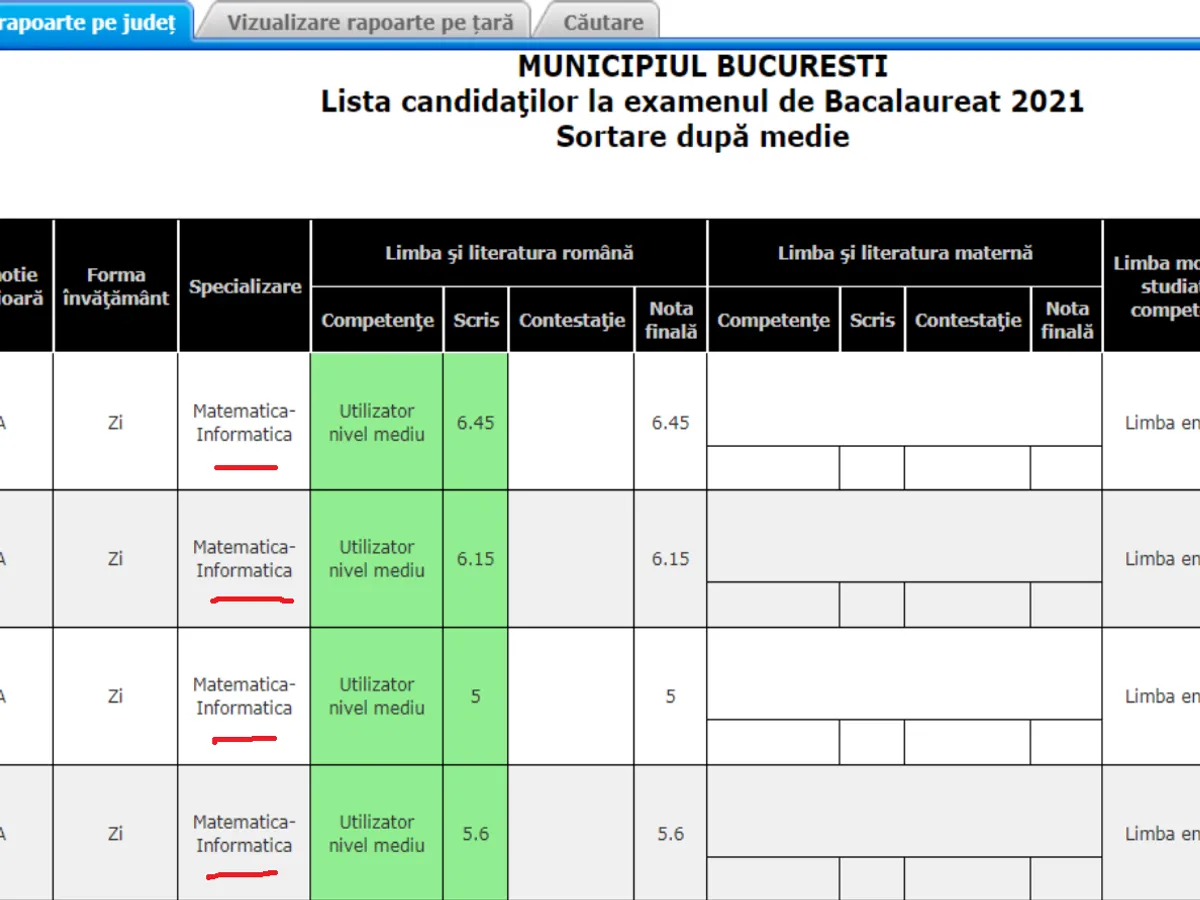
Task: Select the green Scris cell showing 6.15
Action: (x=476, y=559)
